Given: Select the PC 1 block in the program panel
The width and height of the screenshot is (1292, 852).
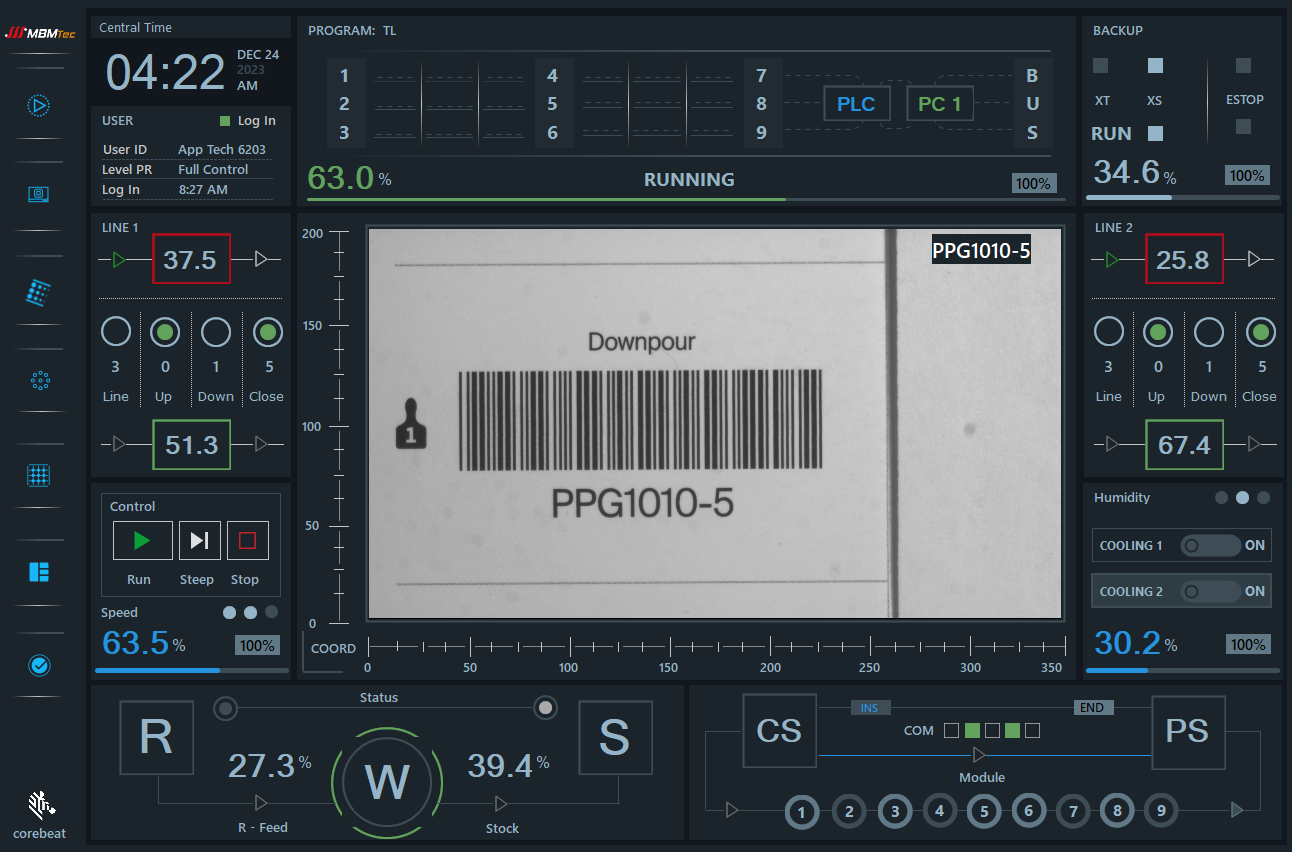Looking at the screenshot, I should click(940, 103).
